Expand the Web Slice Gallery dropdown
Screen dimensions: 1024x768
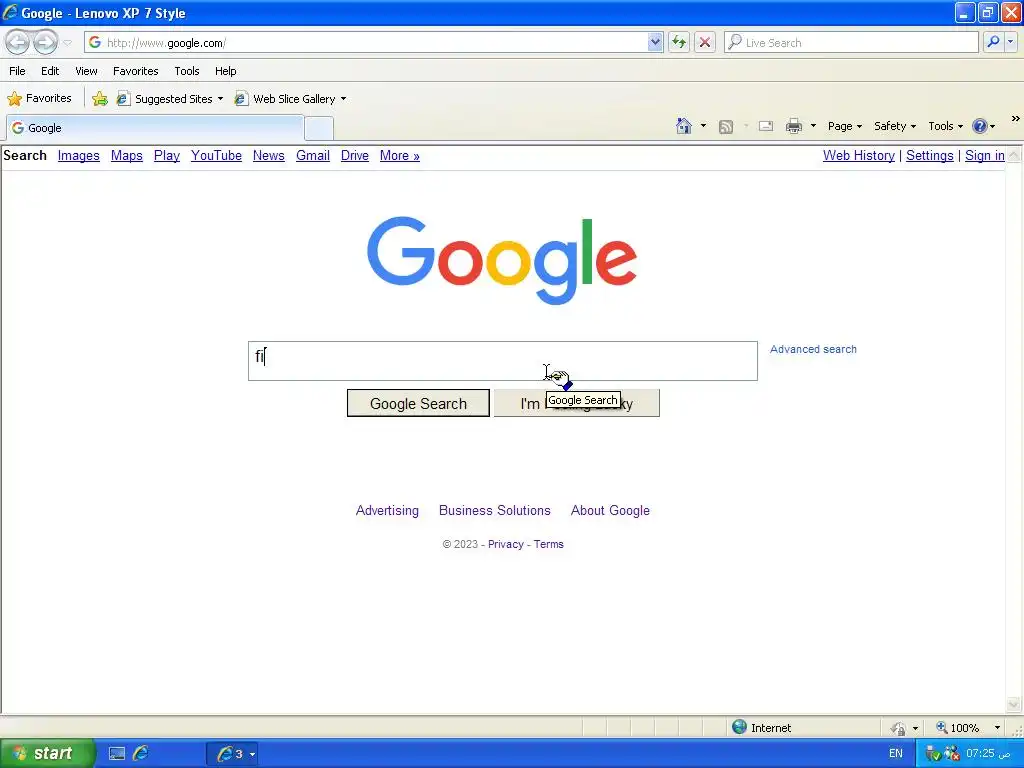point(344,99)
